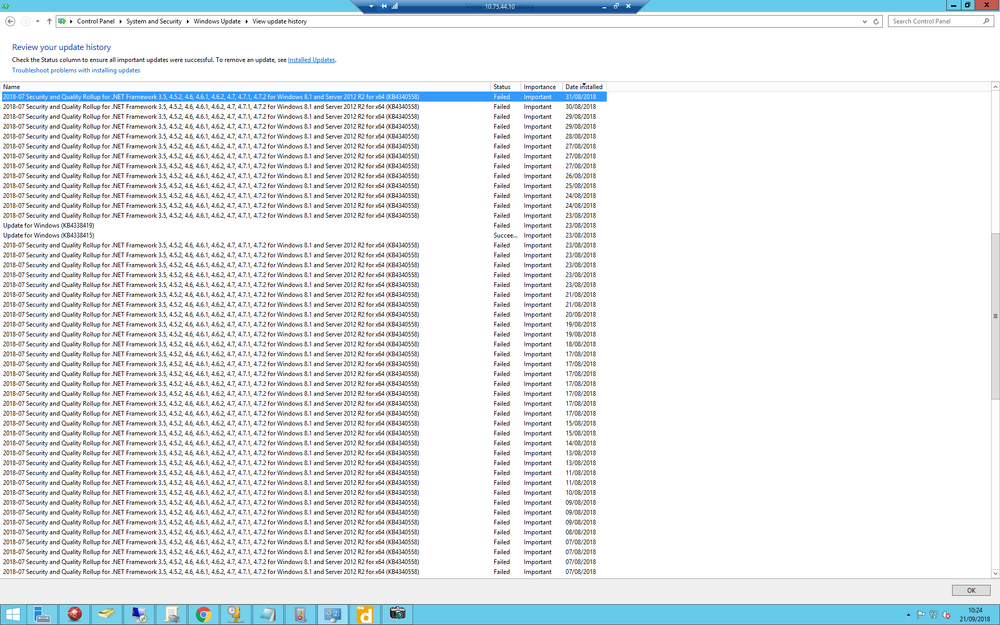Click the signal strength icon on connection bar
This screenshot has height=625, width=1000.
(x=395, y=6)
